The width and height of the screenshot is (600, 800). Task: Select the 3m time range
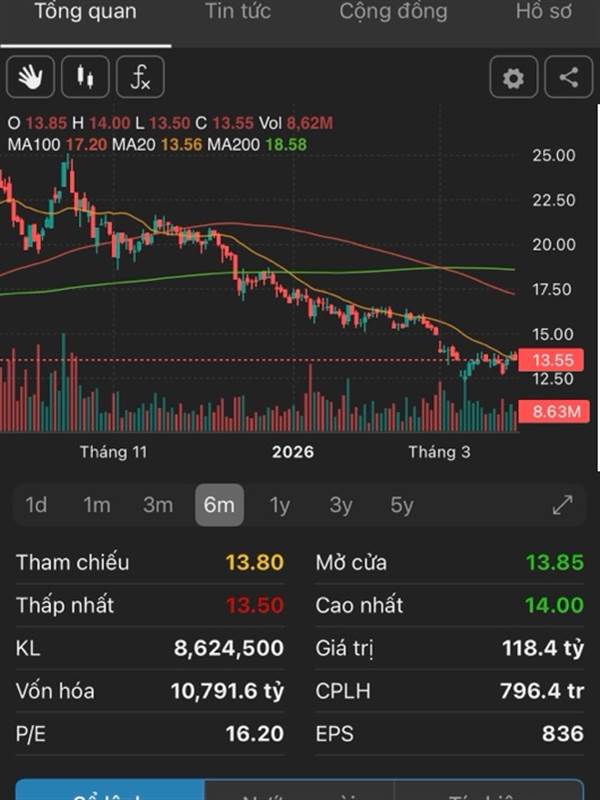point(158,505)
